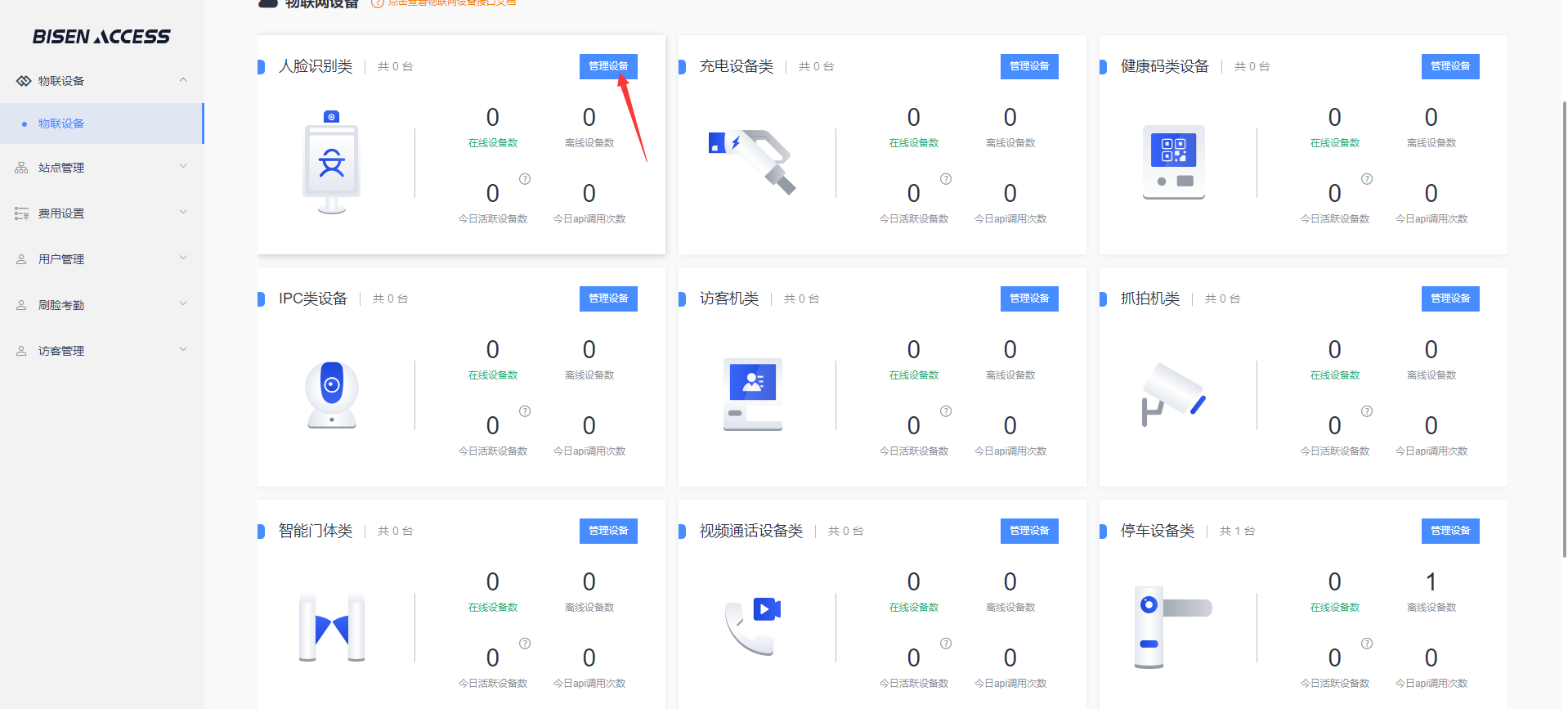Collapse the 物联设备 parent menu
1568x709 pixels.
[x=183, y=80]
